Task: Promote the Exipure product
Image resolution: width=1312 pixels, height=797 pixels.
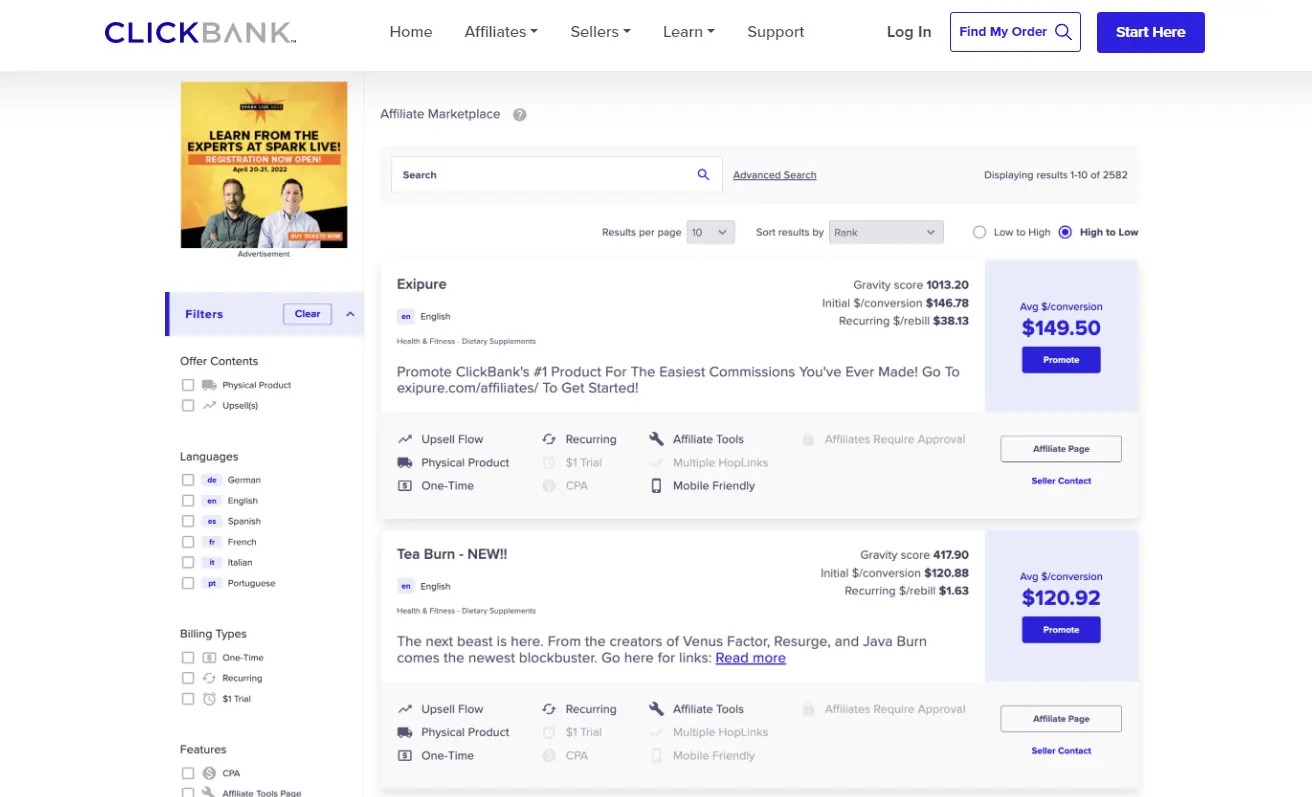Action: click(x=1061, y=360)
